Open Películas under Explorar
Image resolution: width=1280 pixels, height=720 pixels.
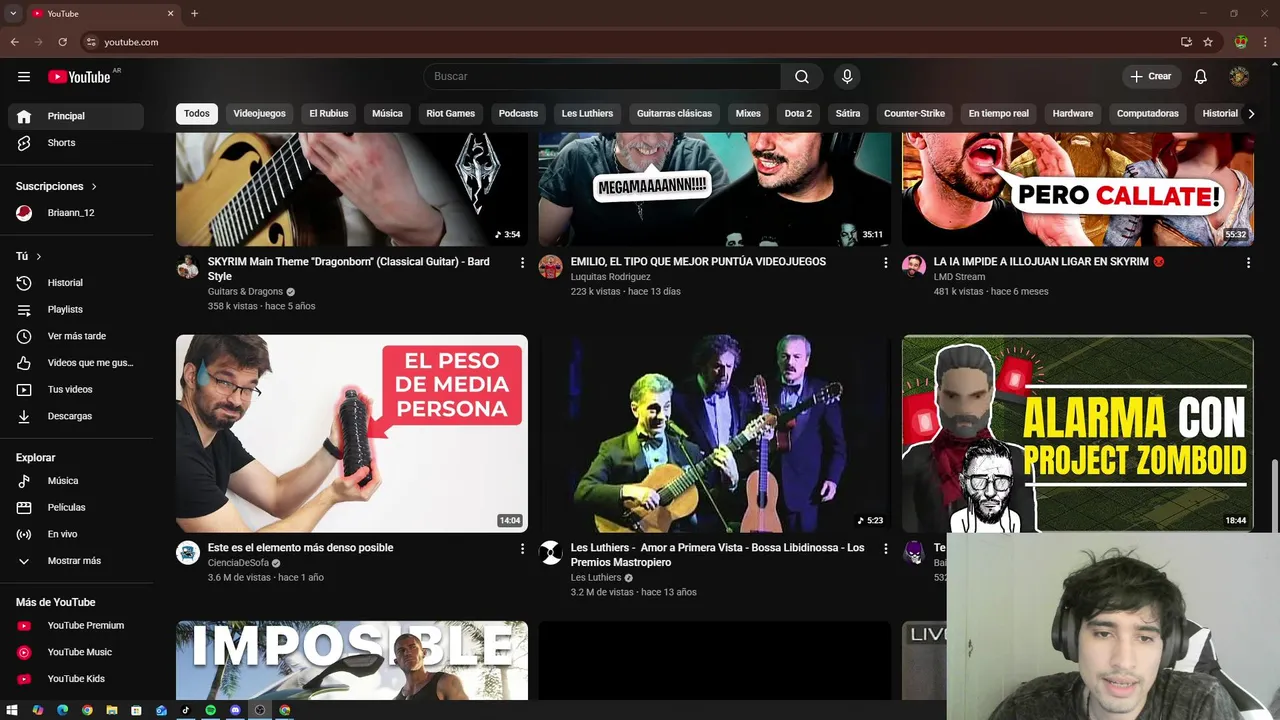pos(76,508)
